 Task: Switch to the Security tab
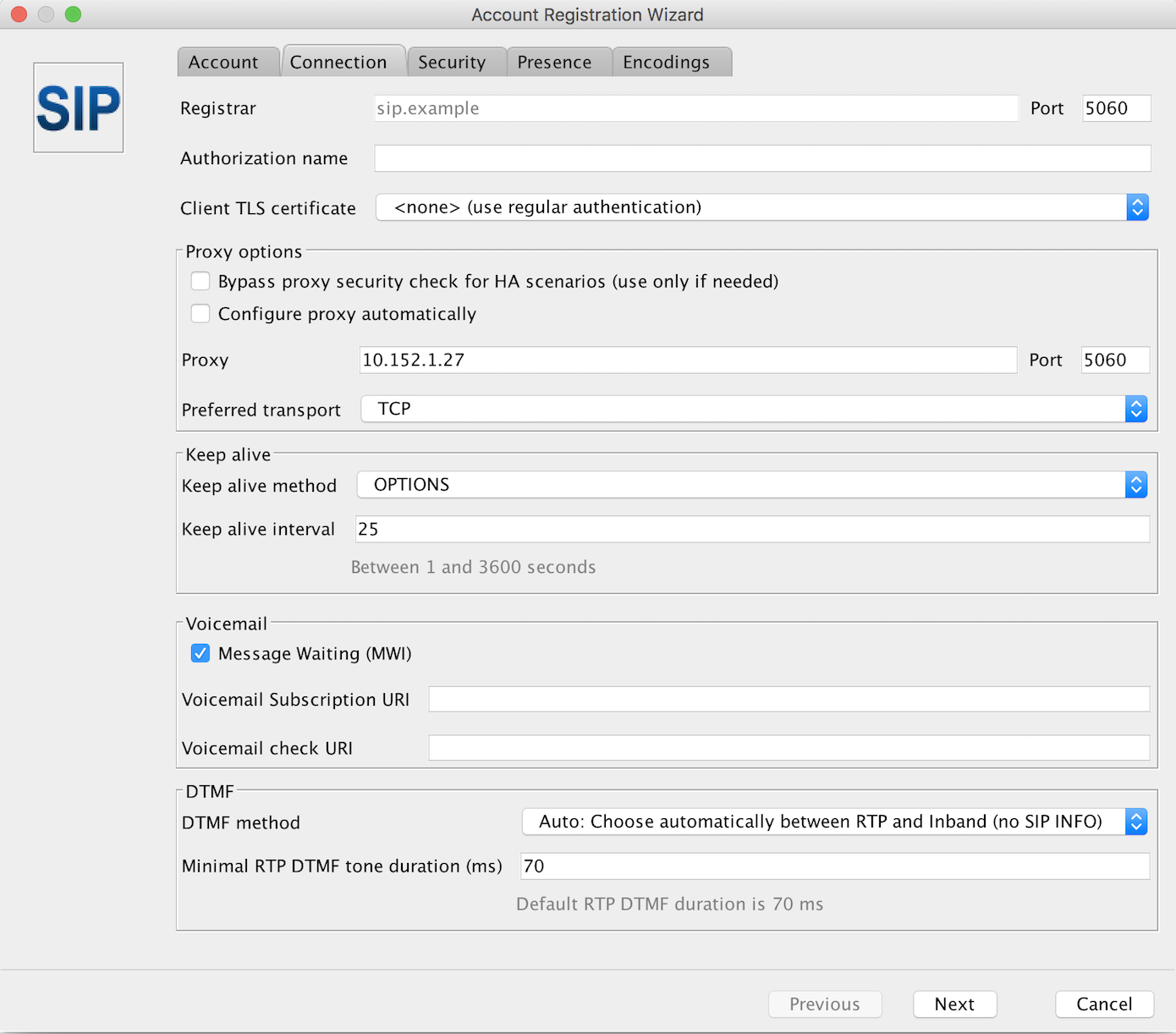(x=453, y=61)
